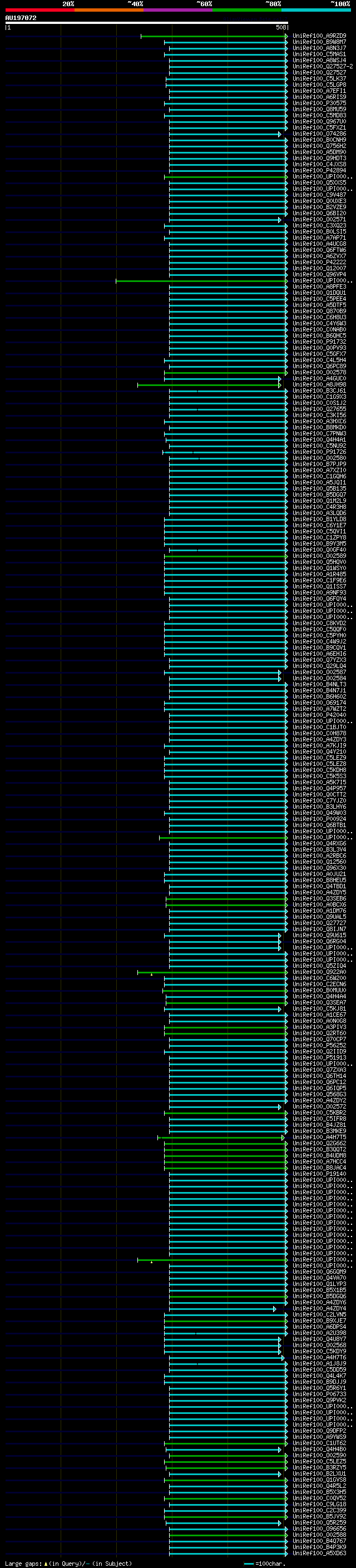The image size is (356, 1568).
Task: Select hit label UniRef100_C5MD83
Action: click(319, 115)
